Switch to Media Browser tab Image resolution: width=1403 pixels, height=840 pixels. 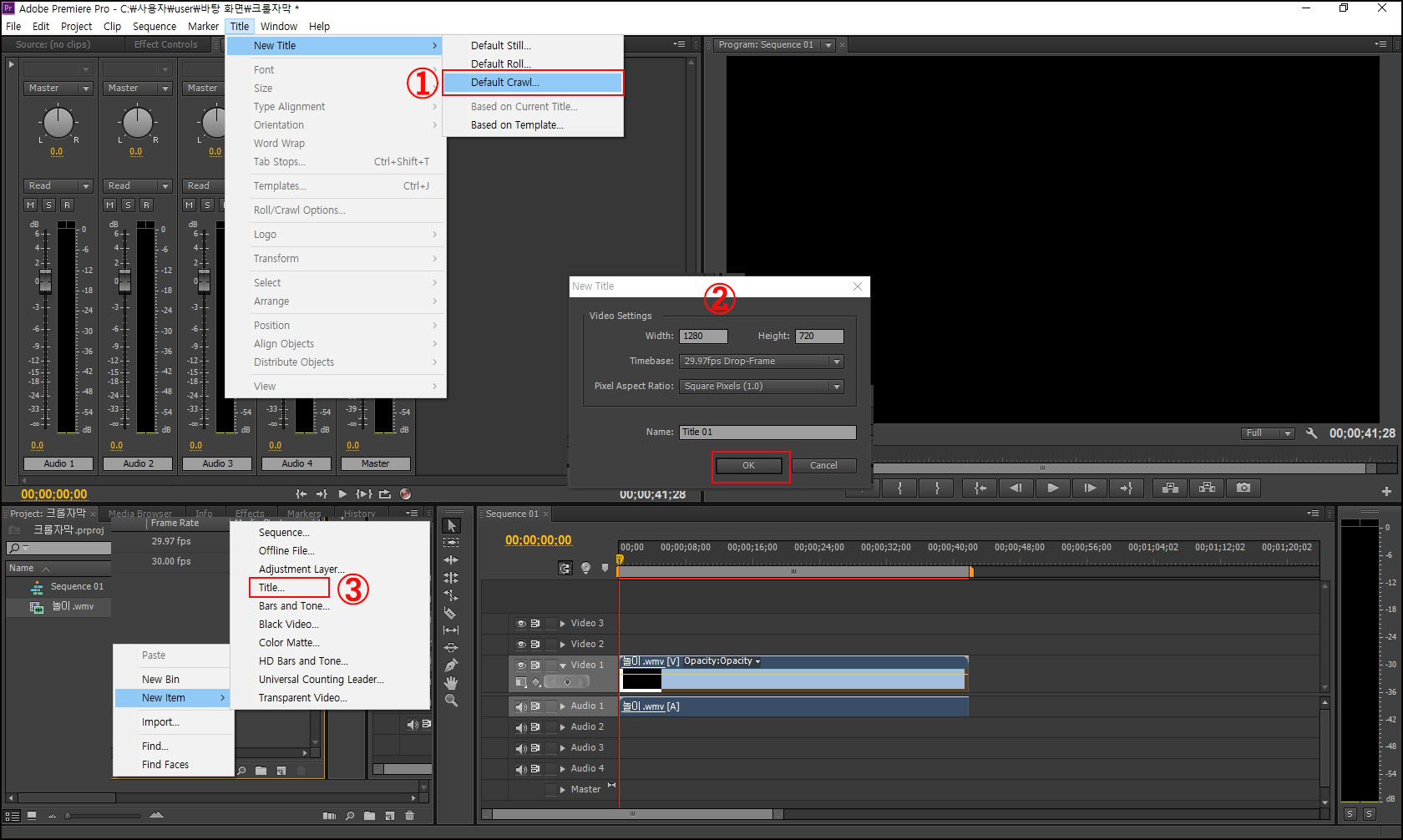140,514
